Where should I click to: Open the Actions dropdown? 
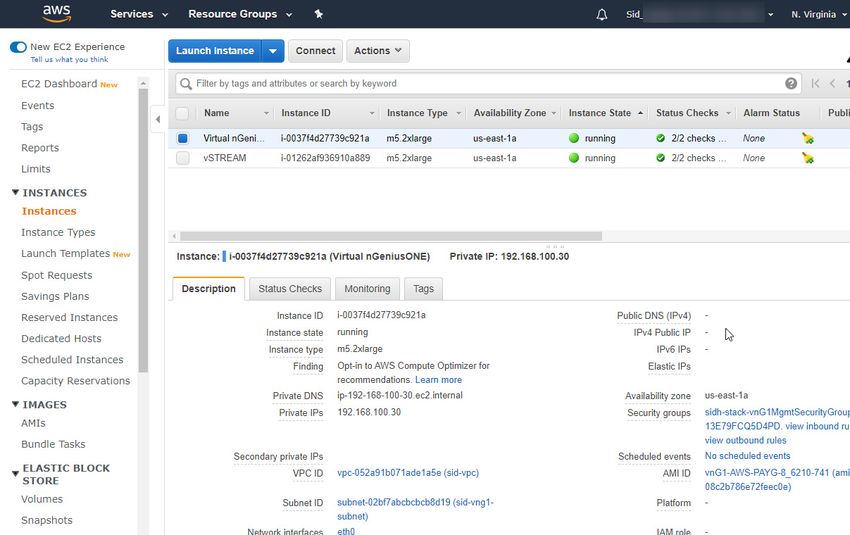coord(378,51)
